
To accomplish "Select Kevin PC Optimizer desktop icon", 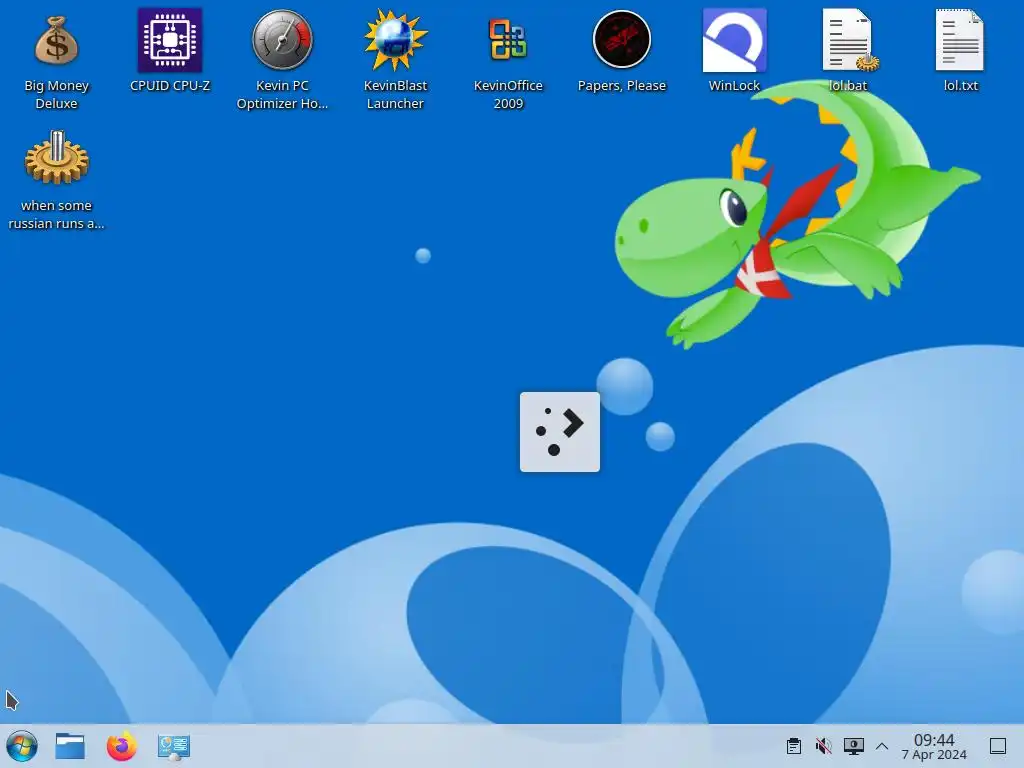I will click(282, 40).
